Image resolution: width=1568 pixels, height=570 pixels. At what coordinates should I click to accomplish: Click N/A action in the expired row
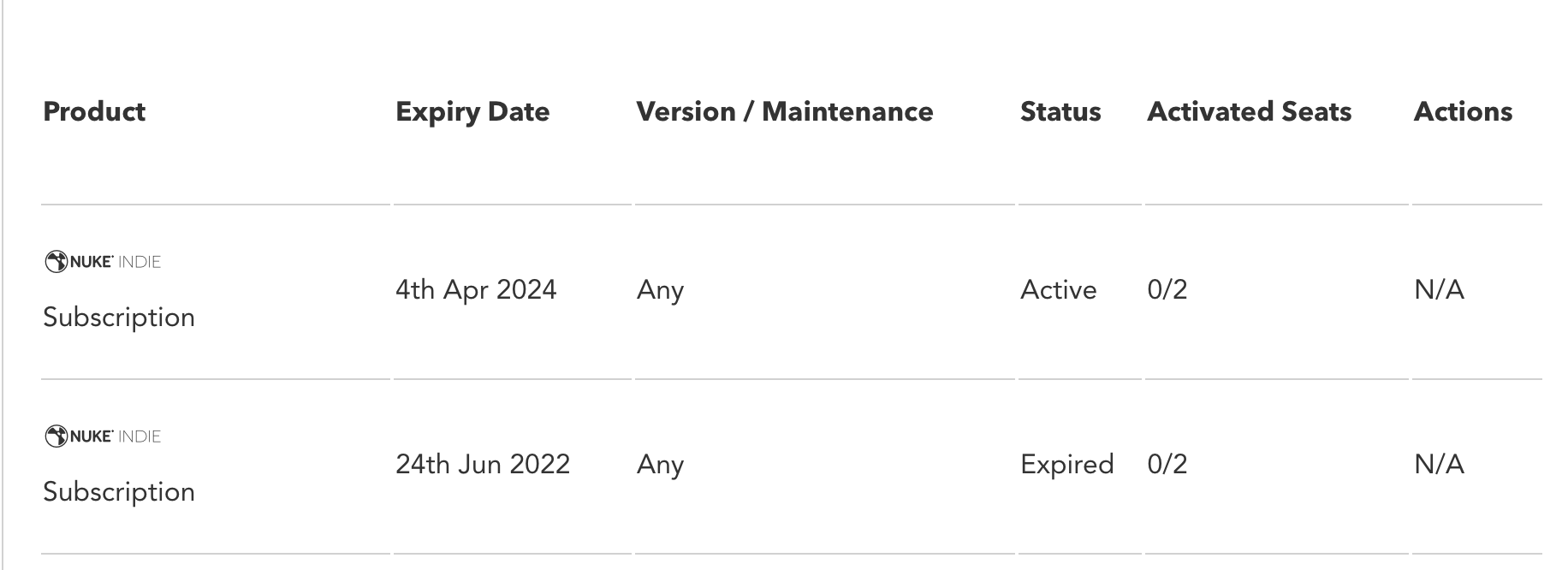coord(1440,464)
